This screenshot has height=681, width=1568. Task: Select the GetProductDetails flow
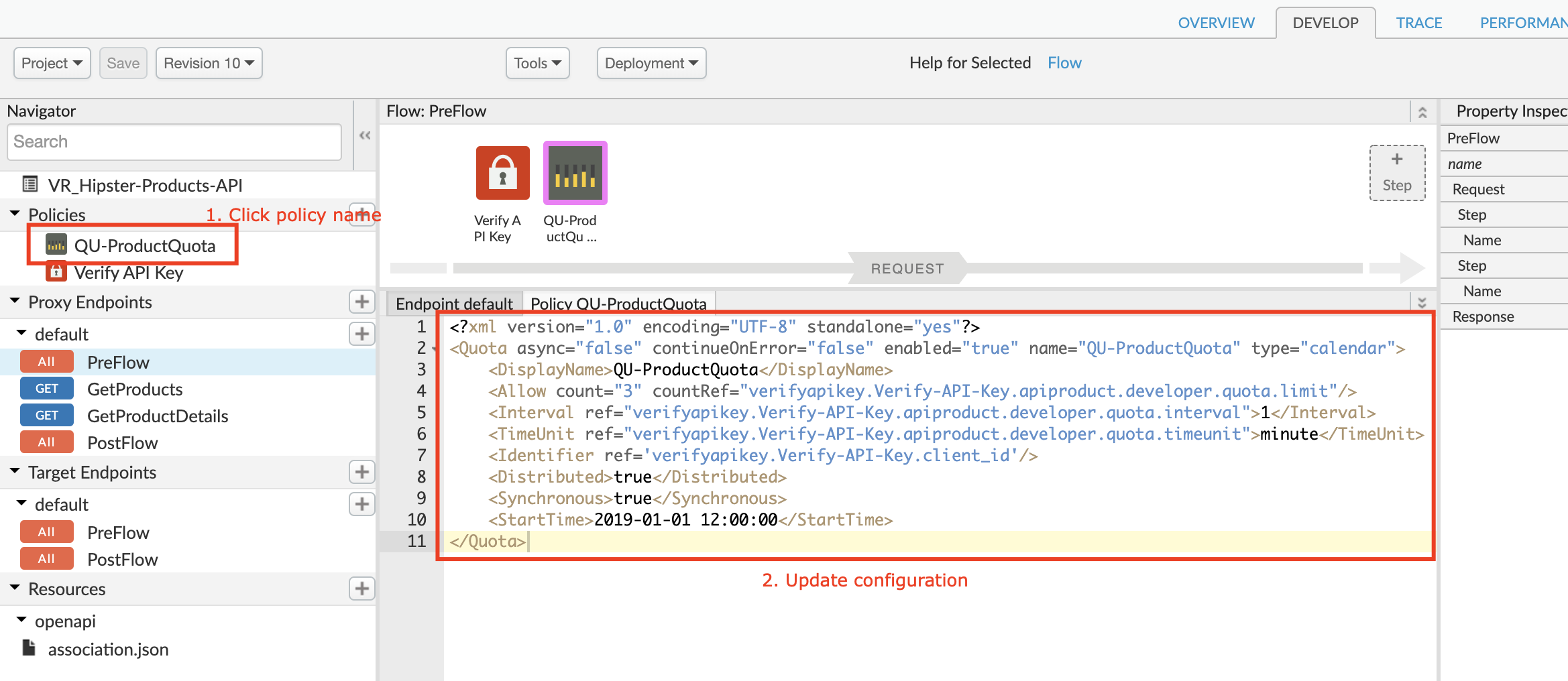(158, 416)
